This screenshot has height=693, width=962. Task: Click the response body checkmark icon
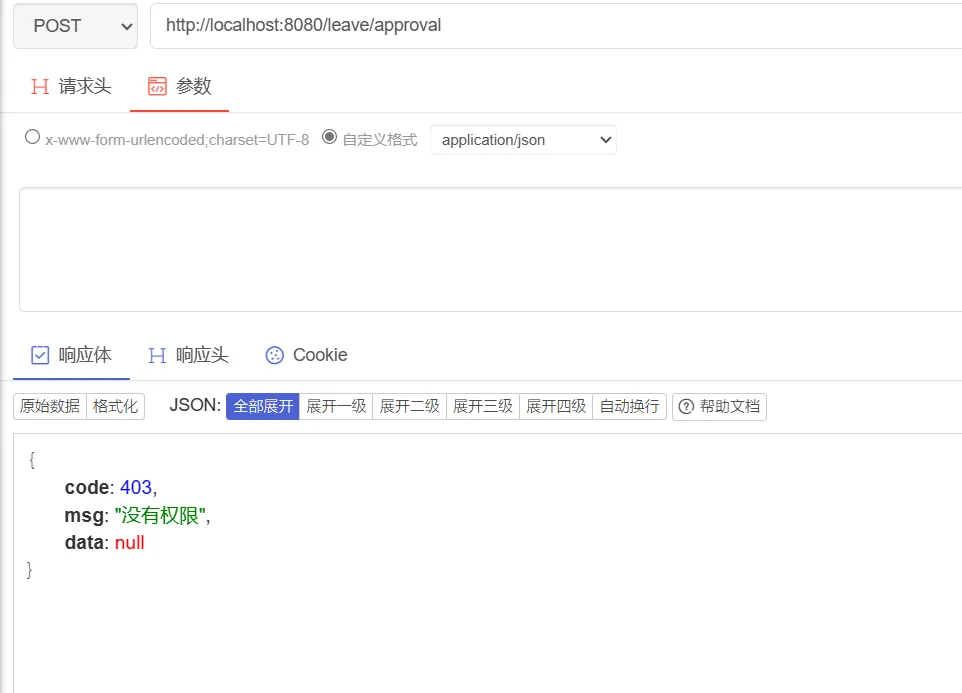40,355
